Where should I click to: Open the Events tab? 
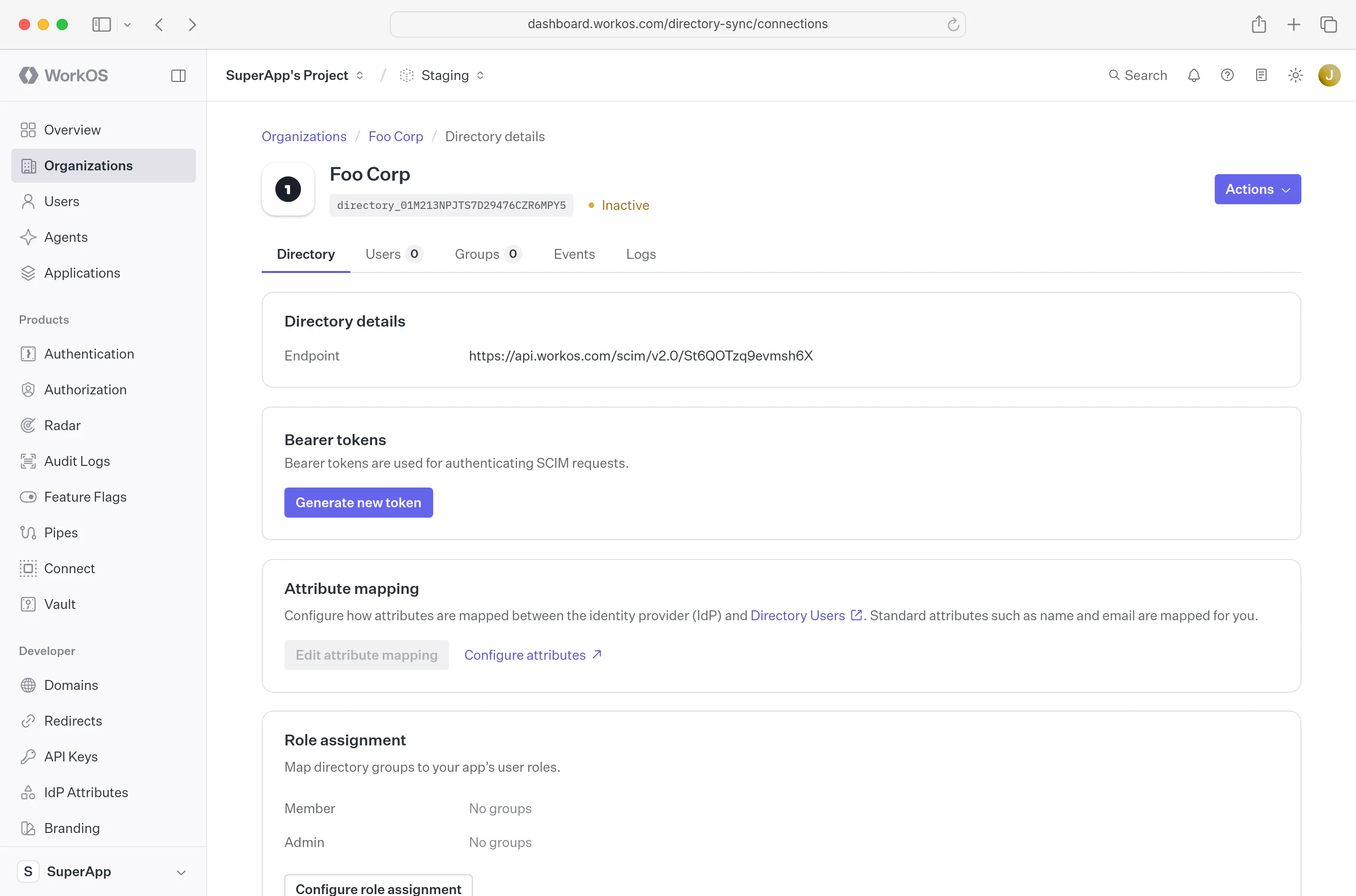point(574,254)
